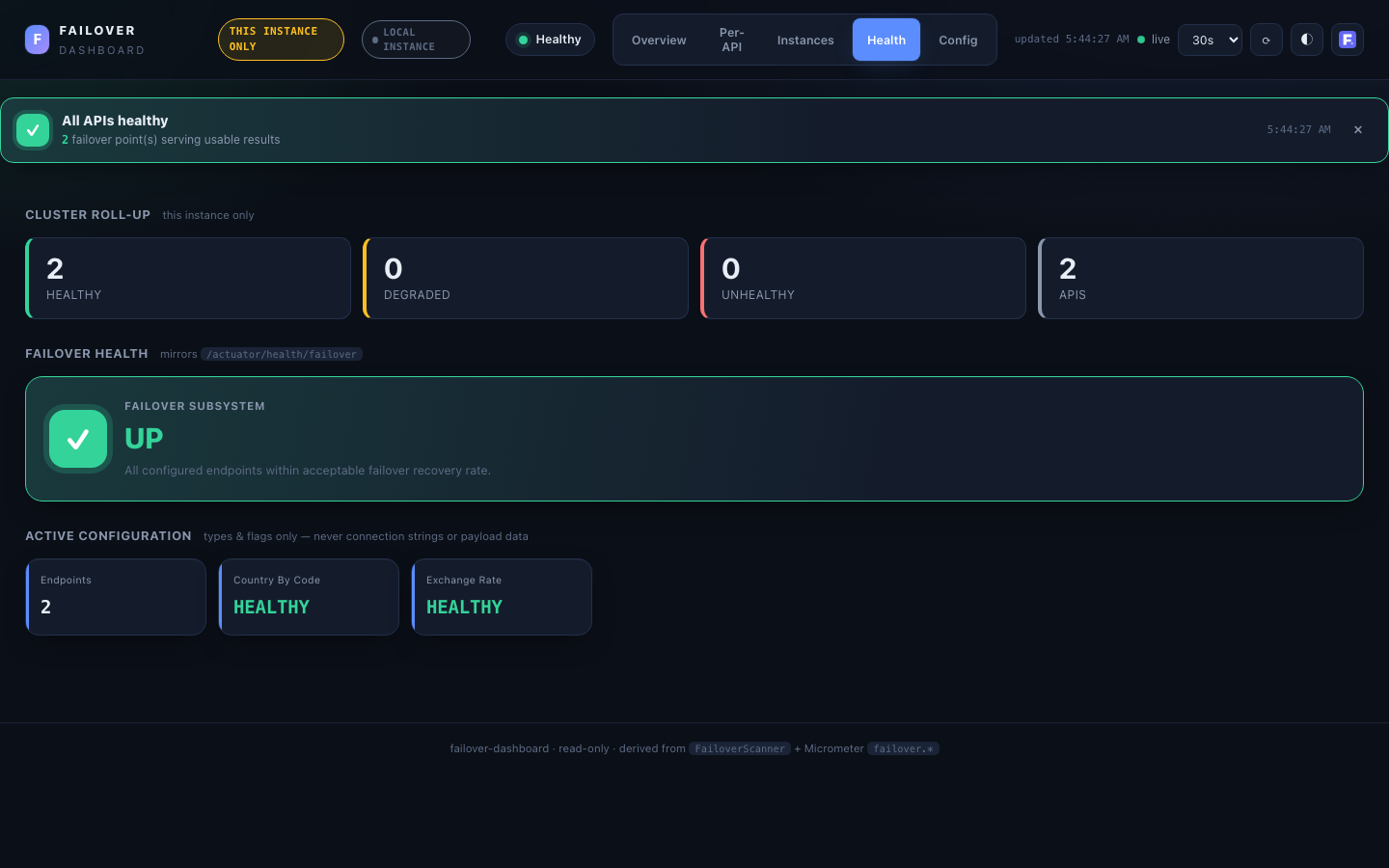Click the Country By Code HEALTHY card
This screenshot has width=1389, height=868.
coord(309,597)
